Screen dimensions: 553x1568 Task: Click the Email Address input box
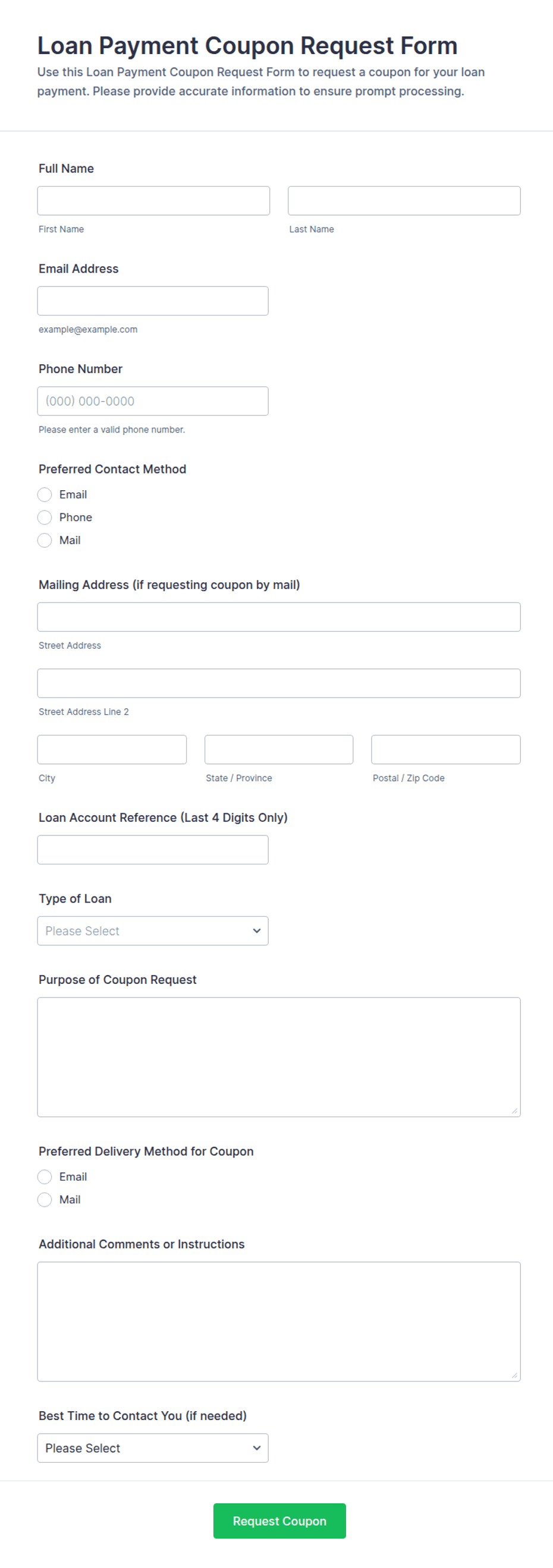point(153,301)
